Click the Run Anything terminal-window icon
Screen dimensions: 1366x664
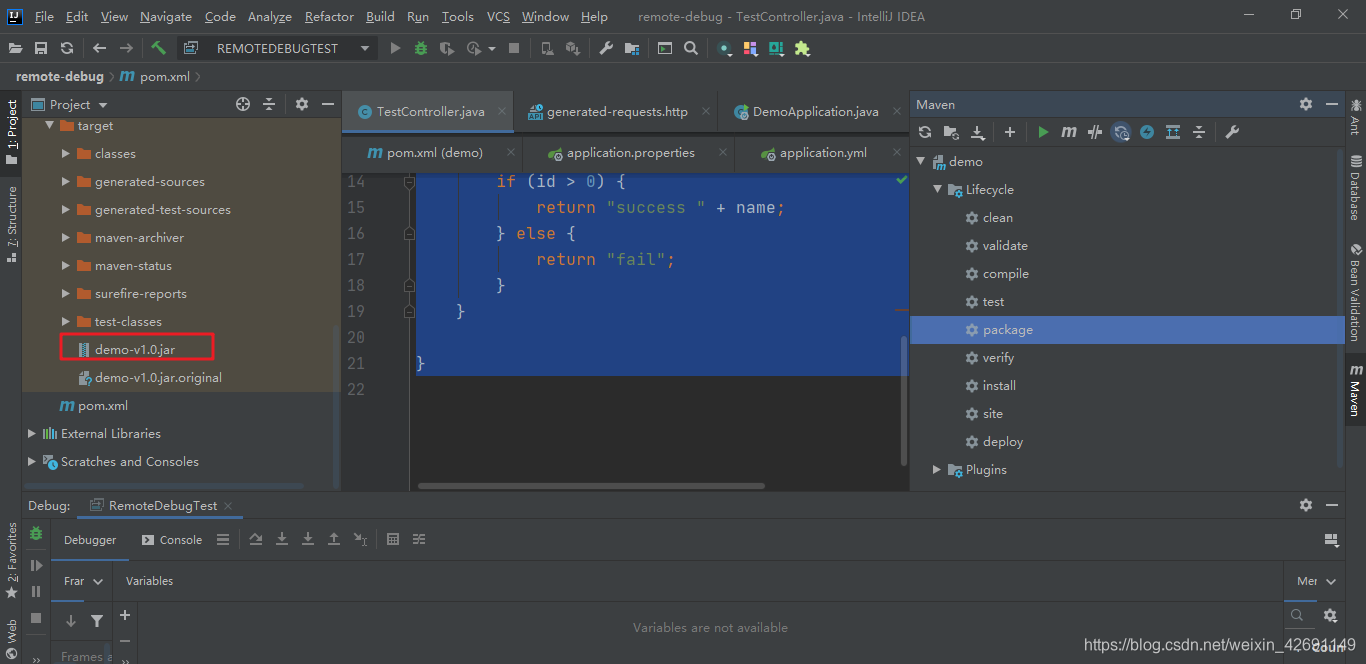[x=665, y=48]
